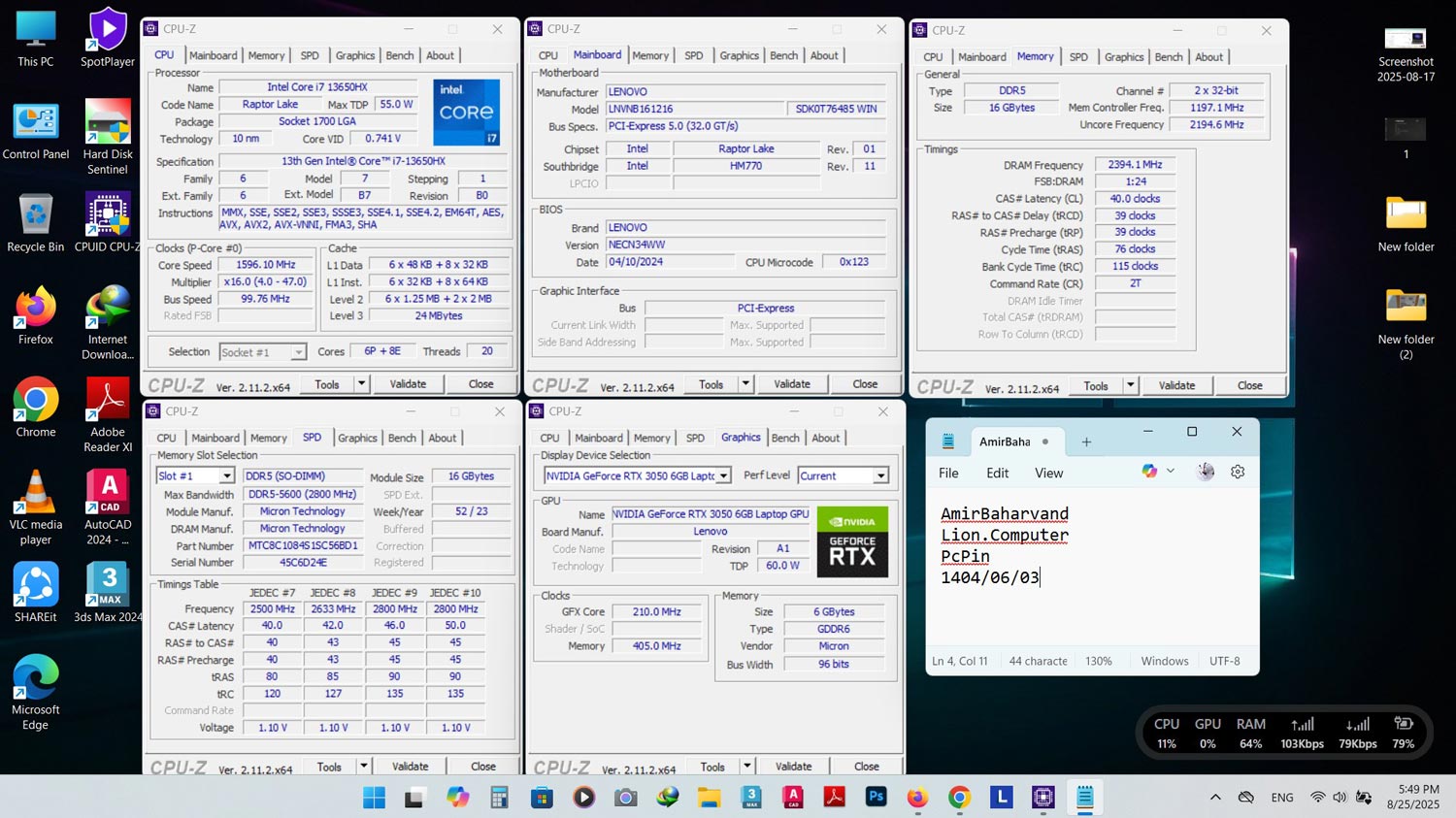
Task: Open Hard Disk Sentinel desktop icon
Action: tap(108, 137)
